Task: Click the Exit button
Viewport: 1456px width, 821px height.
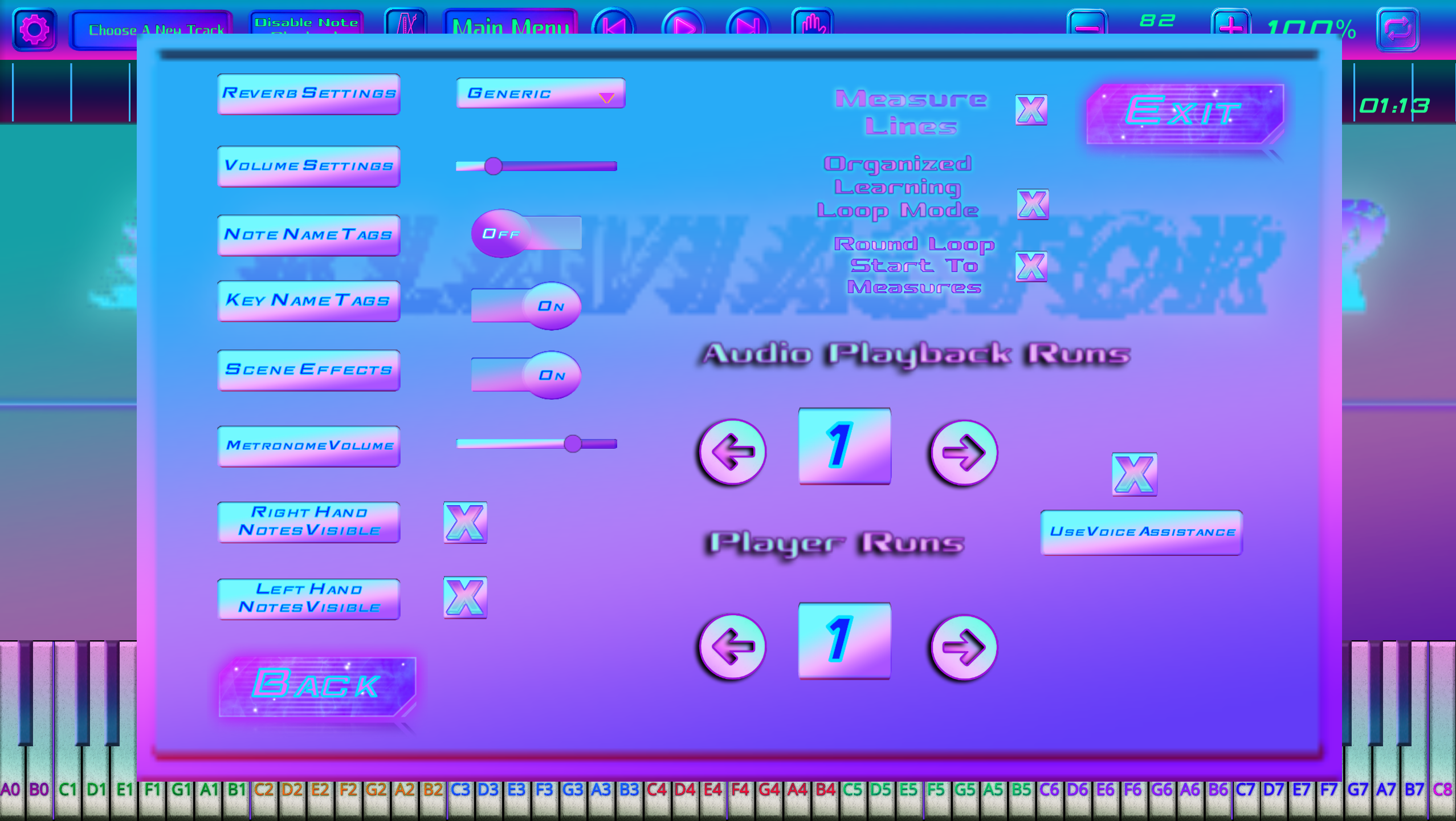Action: [1182, 113]
